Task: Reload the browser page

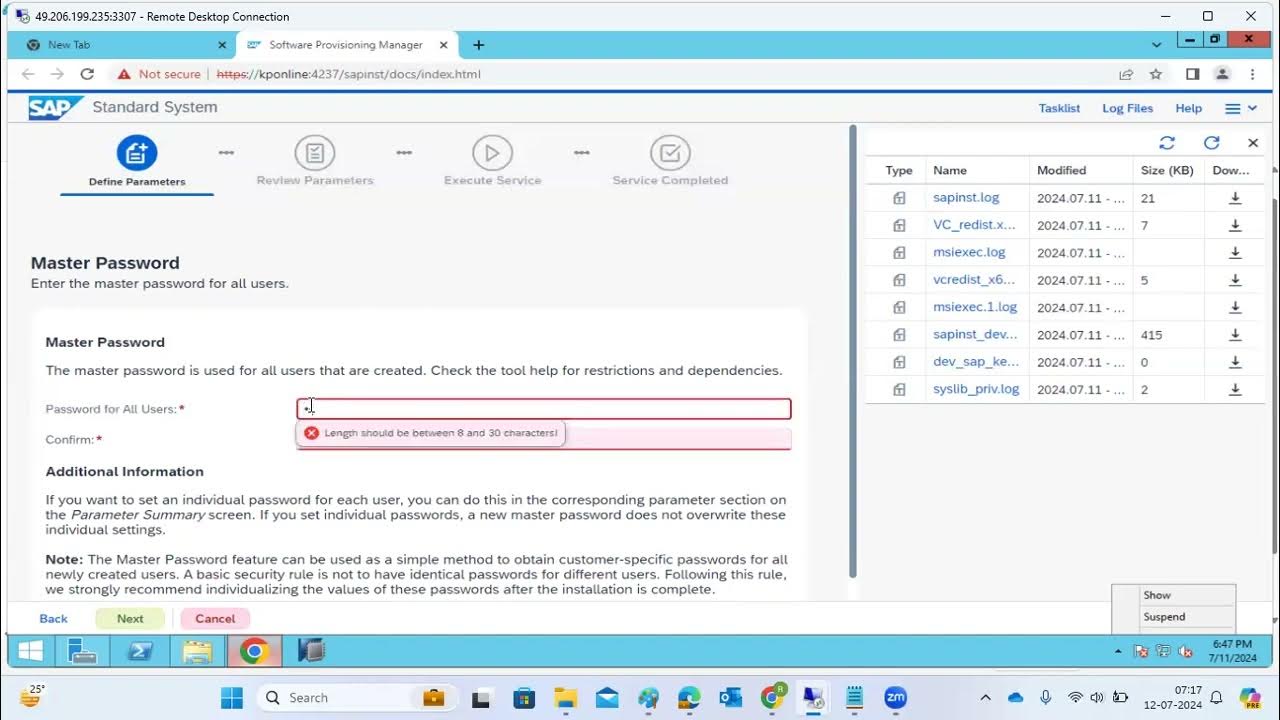Action: 87,74
